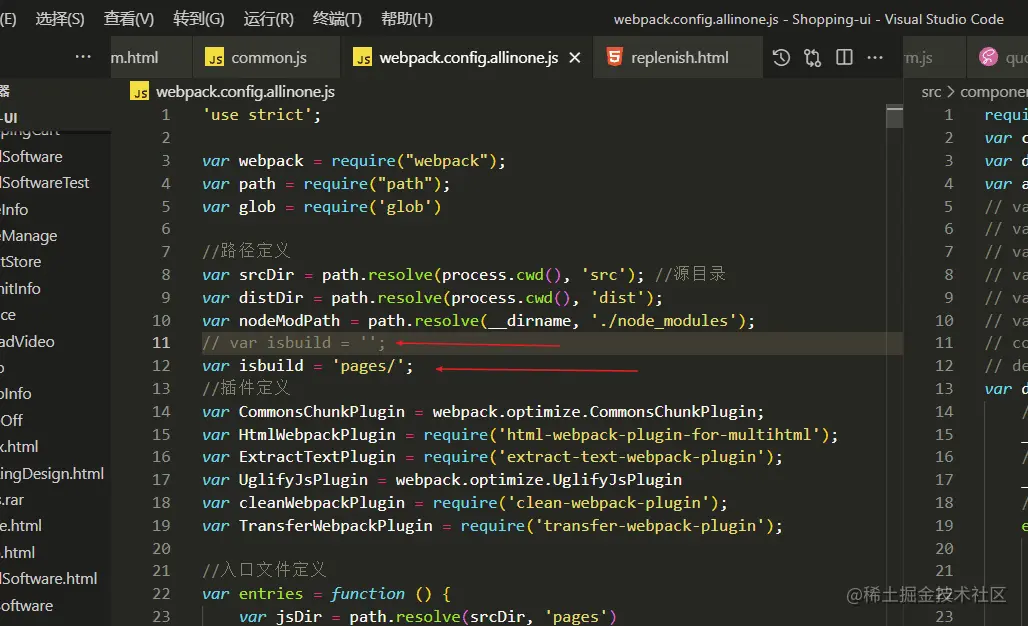This screenshot has width=1028, height=626.
Task: Click the webpack.config.allinone.js breadcrumb
Action: [245, 92]
